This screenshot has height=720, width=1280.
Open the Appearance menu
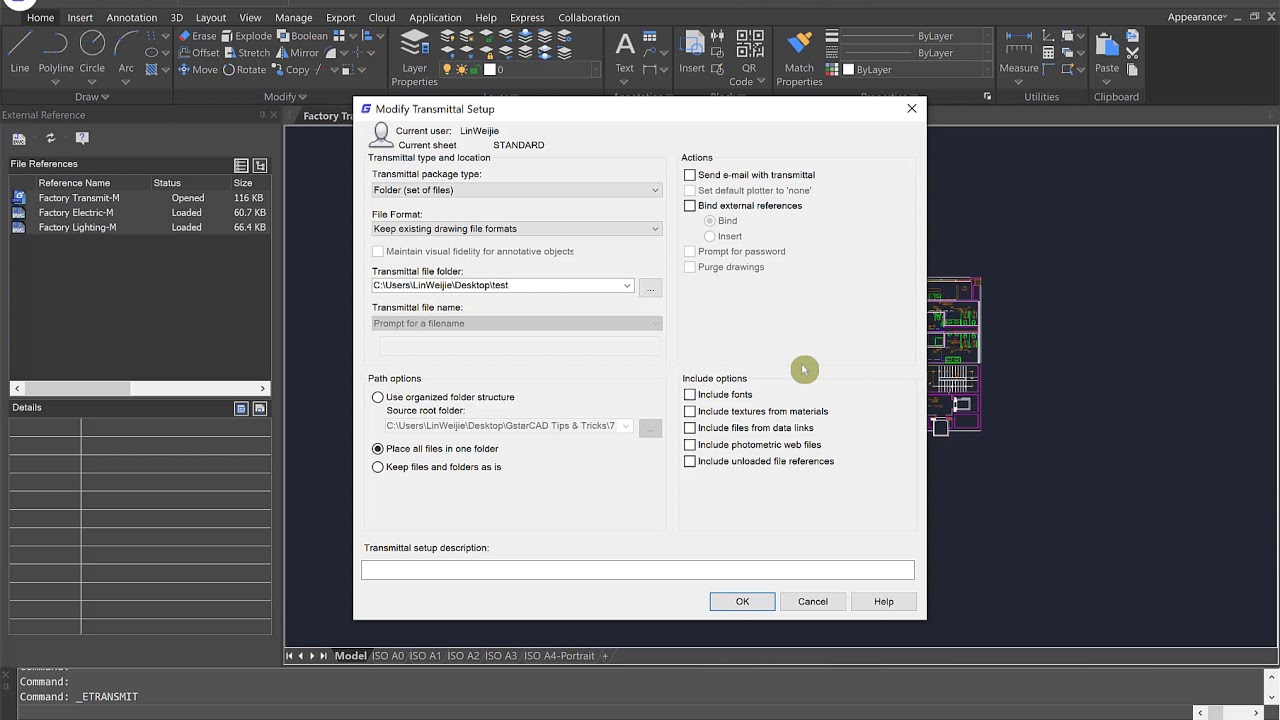1198,17
